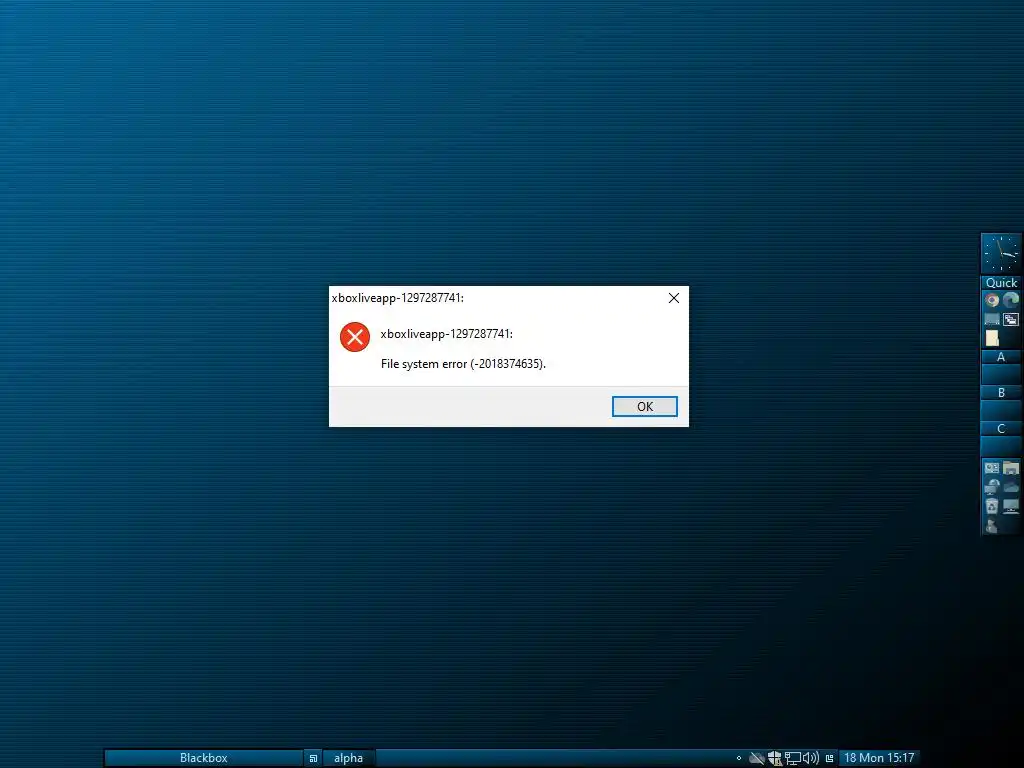
Task: Open the windows switcher icon in Quick panel
Action: 1011,319
